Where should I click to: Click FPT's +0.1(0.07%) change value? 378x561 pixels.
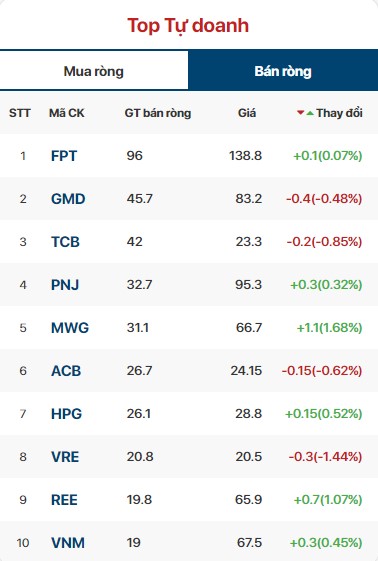click(328, 156)
